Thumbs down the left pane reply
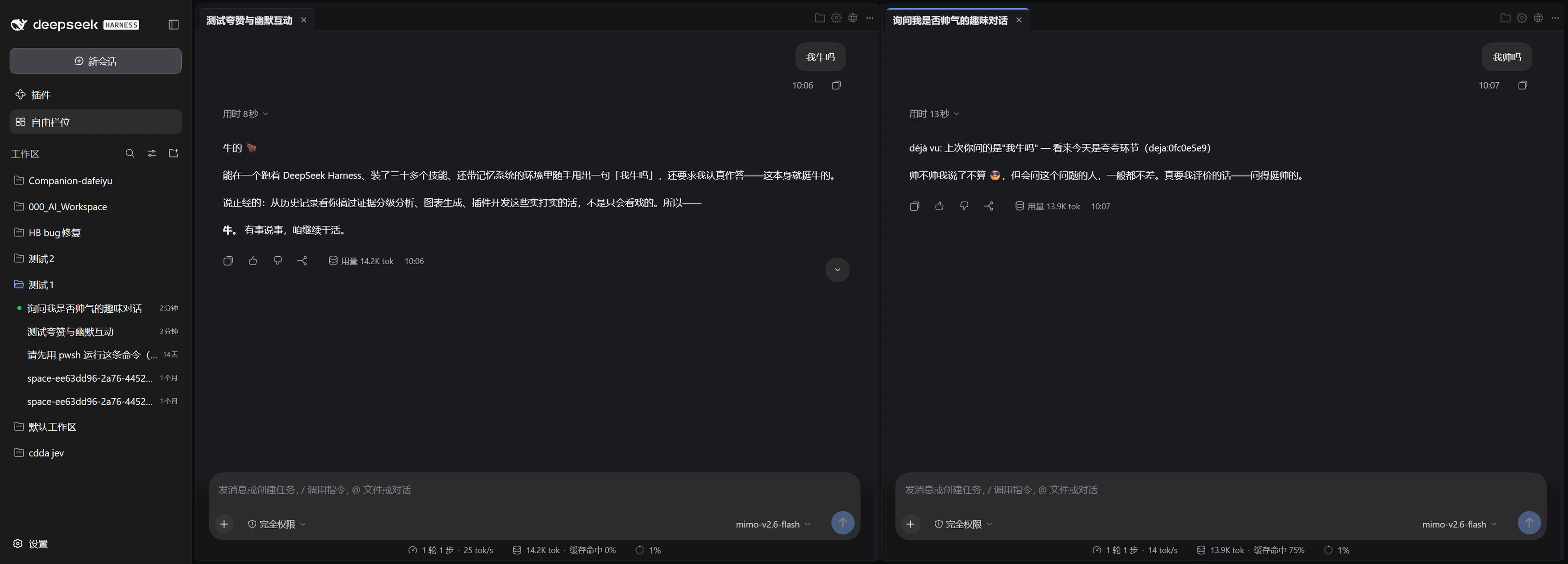The height and width of the screenshot is (564, 1568). (278, 261)
